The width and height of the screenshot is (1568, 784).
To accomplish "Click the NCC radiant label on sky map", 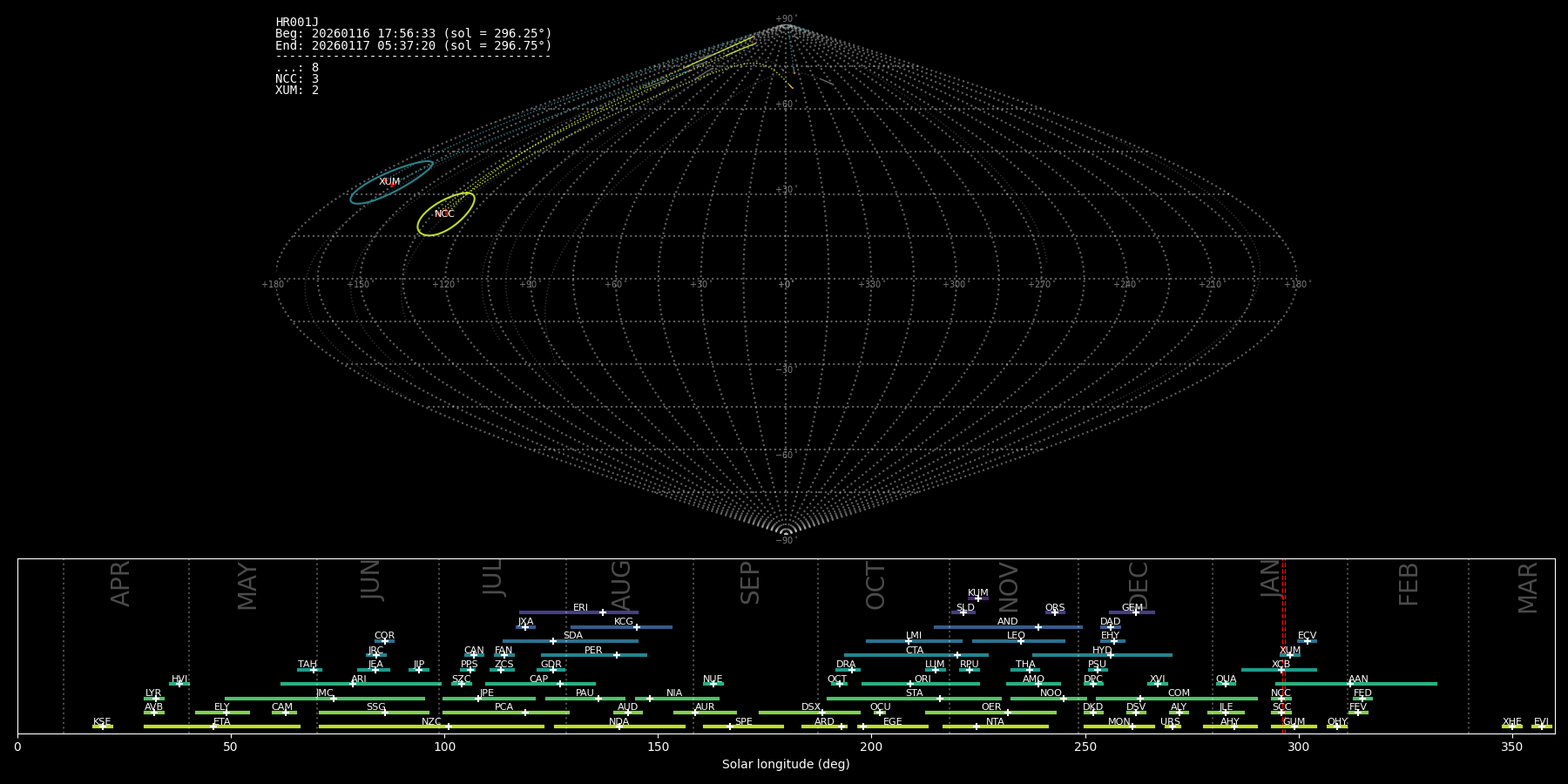I will tap(444, 213).
